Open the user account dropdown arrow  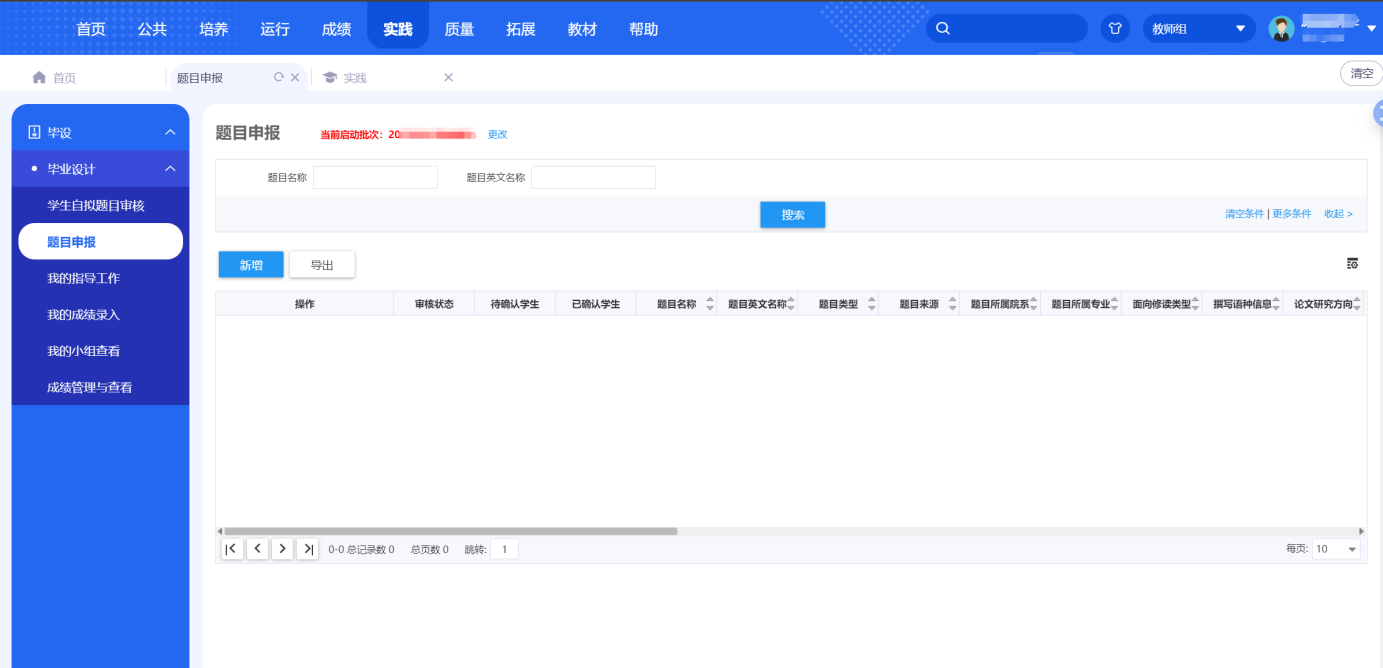(x=1371, y=29)
